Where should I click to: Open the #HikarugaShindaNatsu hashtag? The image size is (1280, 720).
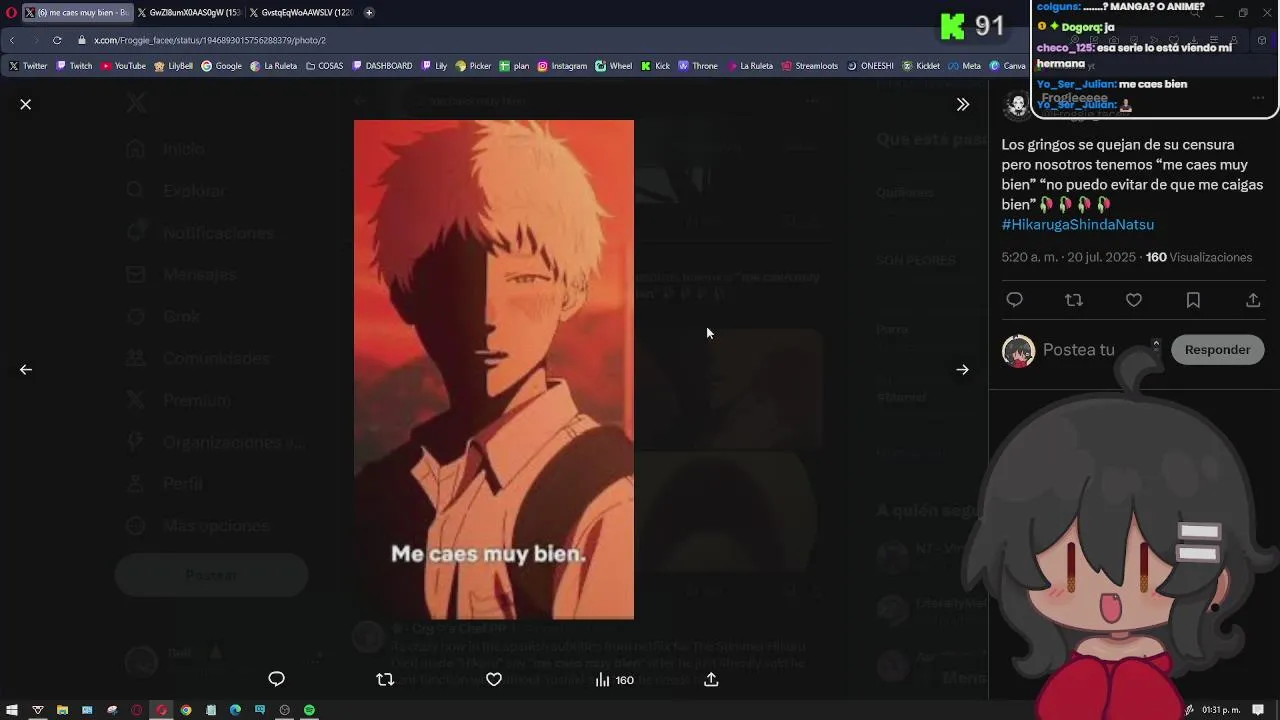tap(1077, 224)
